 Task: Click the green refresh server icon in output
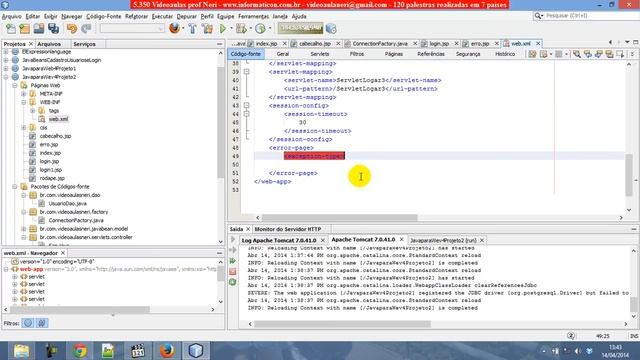click(233, 282)
